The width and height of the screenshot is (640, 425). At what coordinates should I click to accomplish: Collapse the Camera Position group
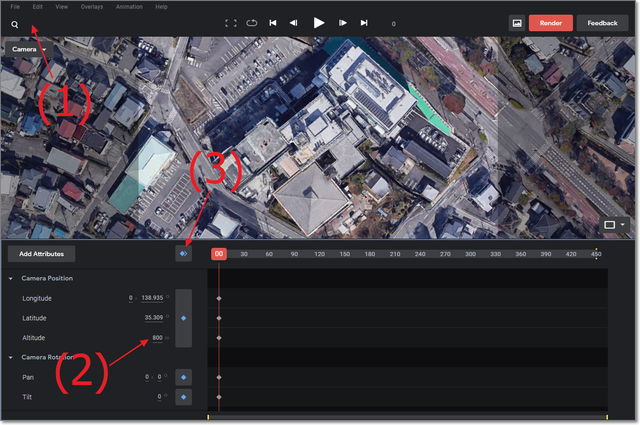coord(11,278)
